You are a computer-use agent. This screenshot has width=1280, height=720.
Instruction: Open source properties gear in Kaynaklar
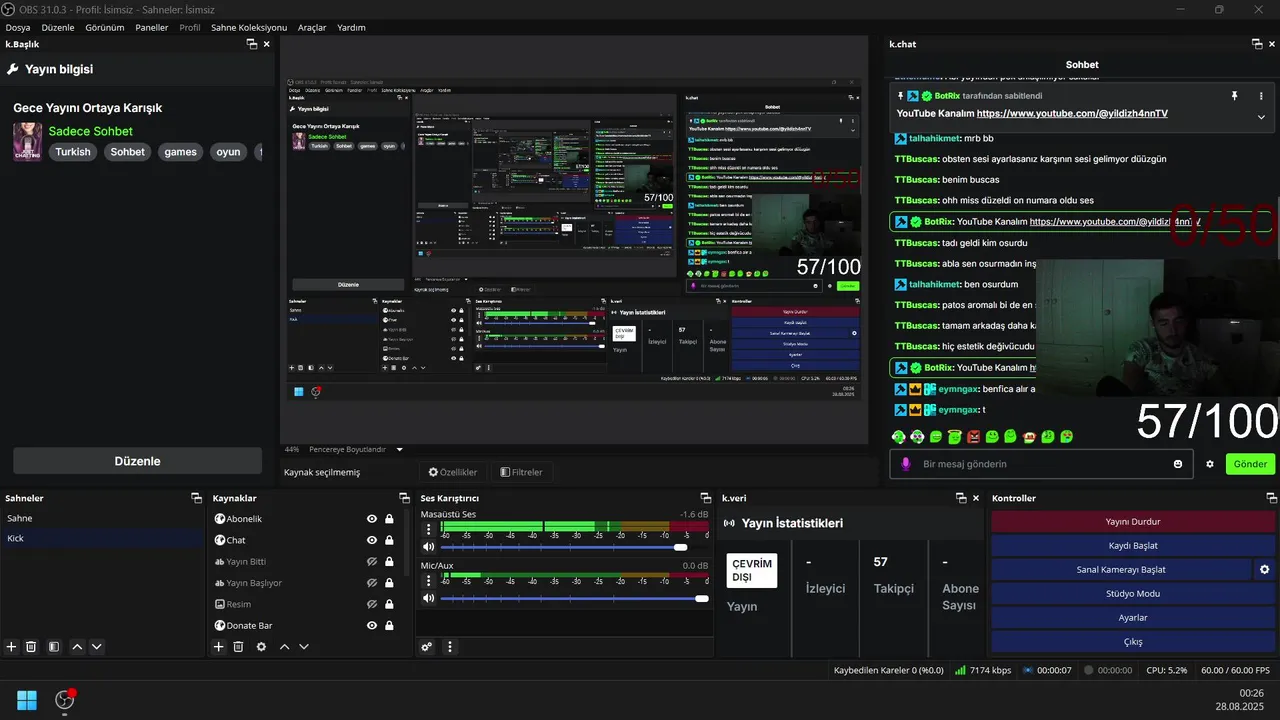click(261, 647)
